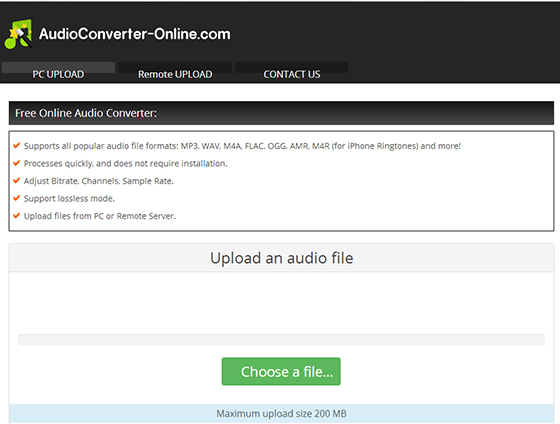
Task: Click the checkmark beside Upload files from PC
Action: (x=16, y=215)
